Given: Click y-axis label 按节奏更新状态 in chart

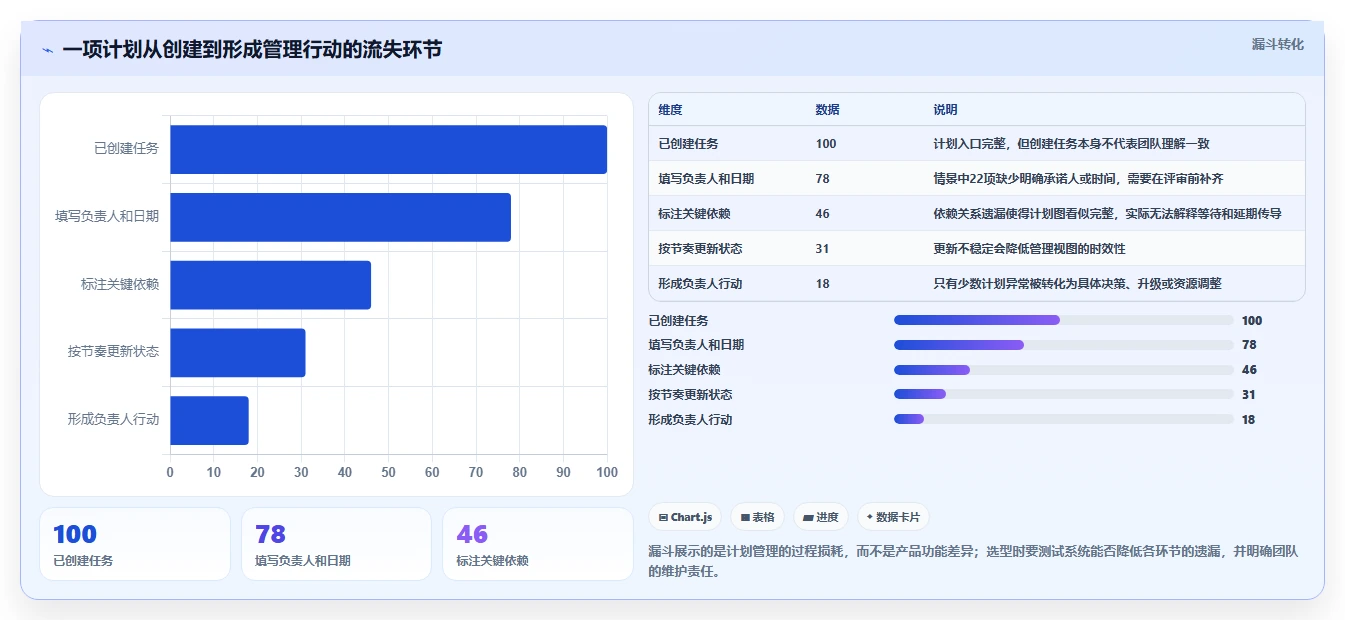Looking at the screenshot, I should pyautogui.click(x=113, y=352).
